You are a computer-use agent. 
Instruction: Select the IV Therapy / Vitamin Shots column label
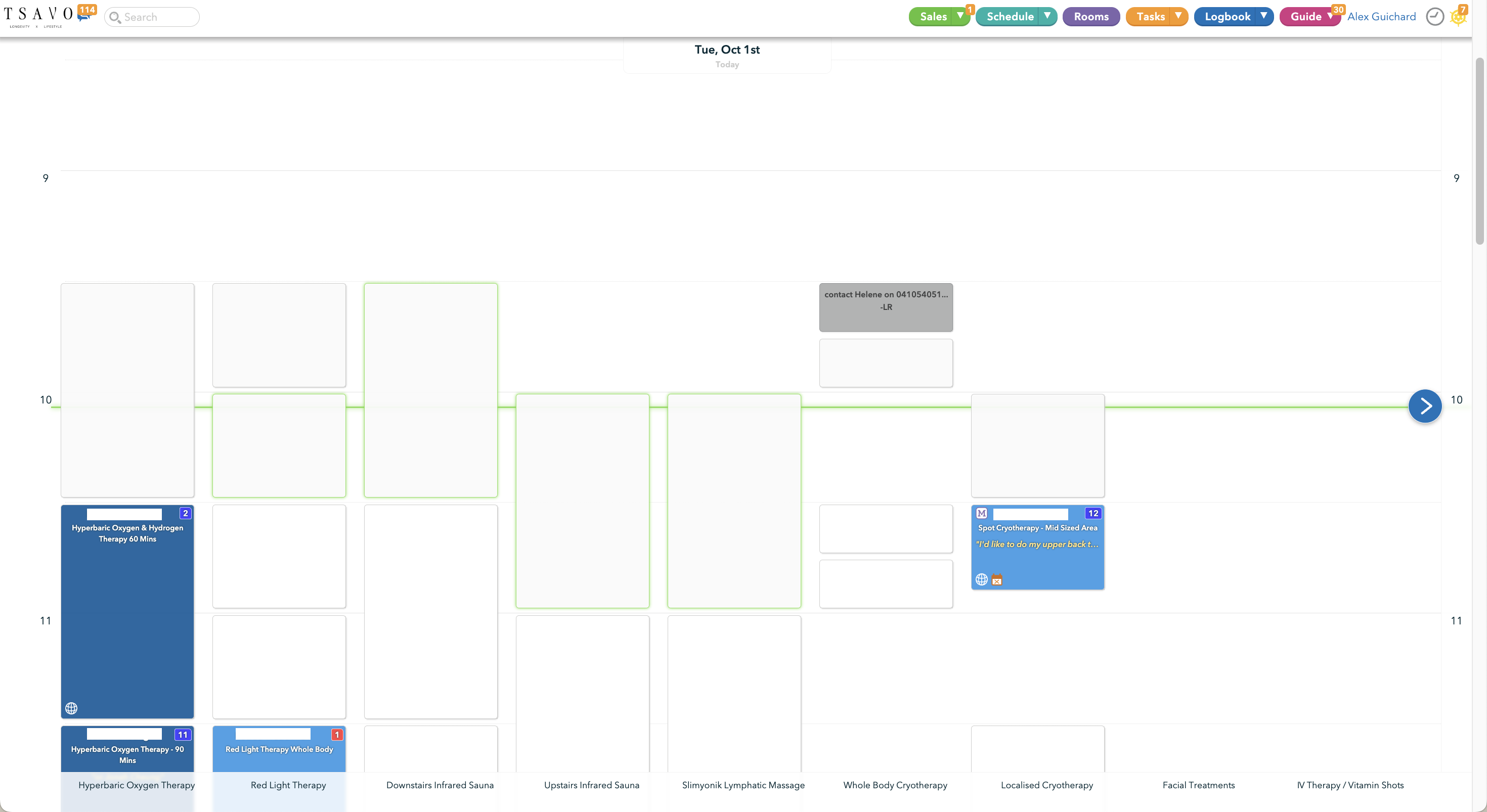click(1350, 785)
